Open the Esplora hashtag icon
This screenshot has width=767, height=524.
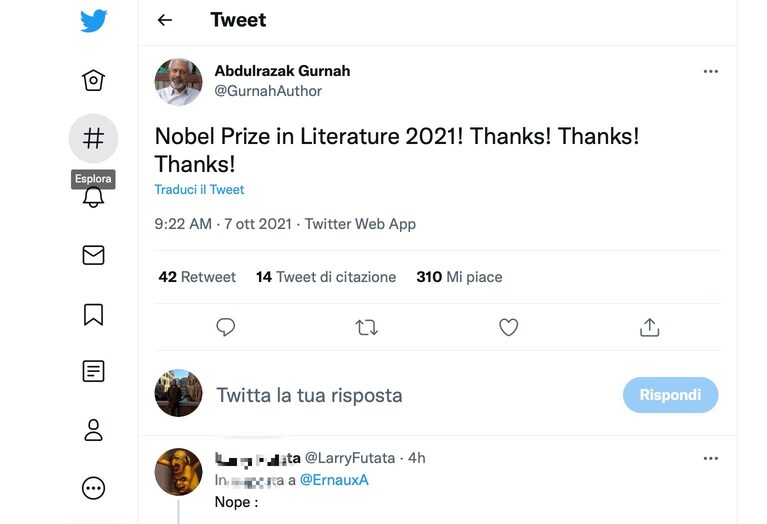[93, 138]
